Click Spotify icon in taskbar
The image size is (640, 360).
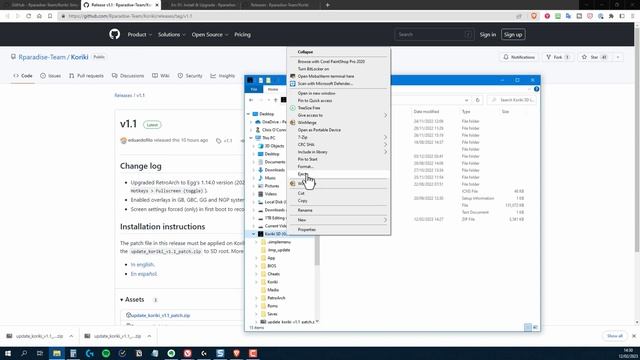point(106,353)
